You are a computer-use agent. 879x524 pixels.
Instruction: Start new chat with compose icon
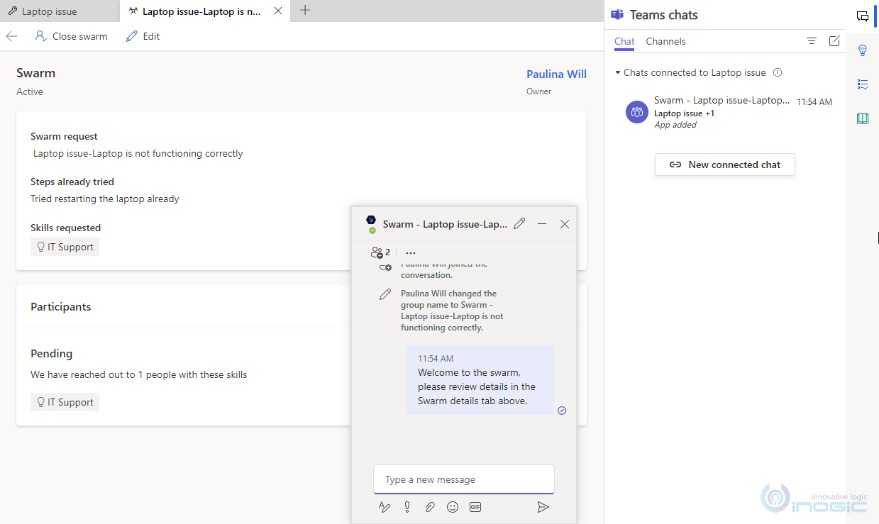tap(834, 41)
